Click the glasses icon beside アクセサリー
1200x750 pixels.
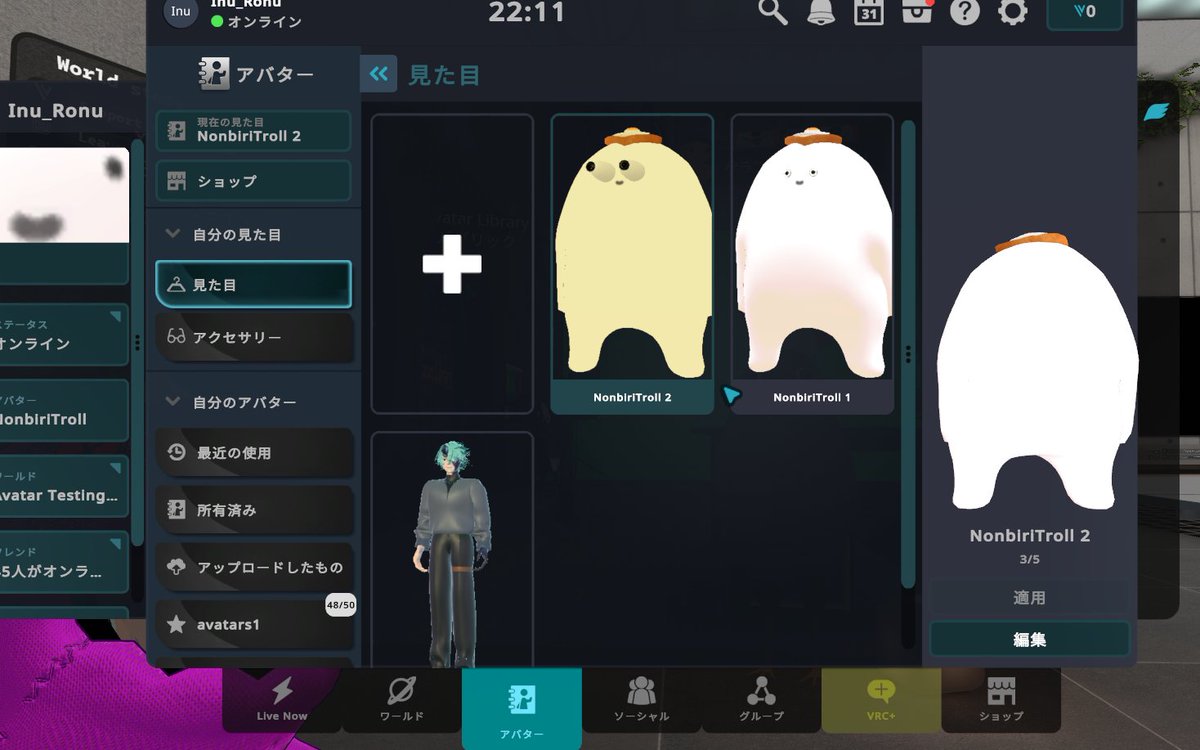[176, 338]
